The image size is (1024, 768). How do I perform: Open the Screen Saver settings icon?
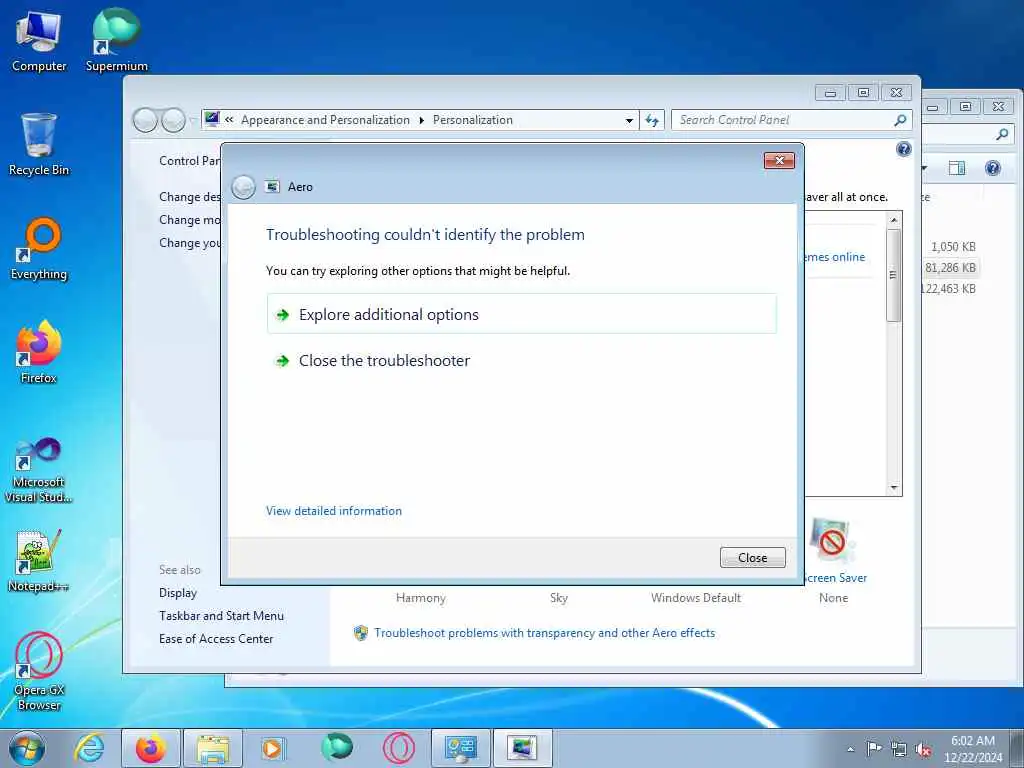(831, 542)
